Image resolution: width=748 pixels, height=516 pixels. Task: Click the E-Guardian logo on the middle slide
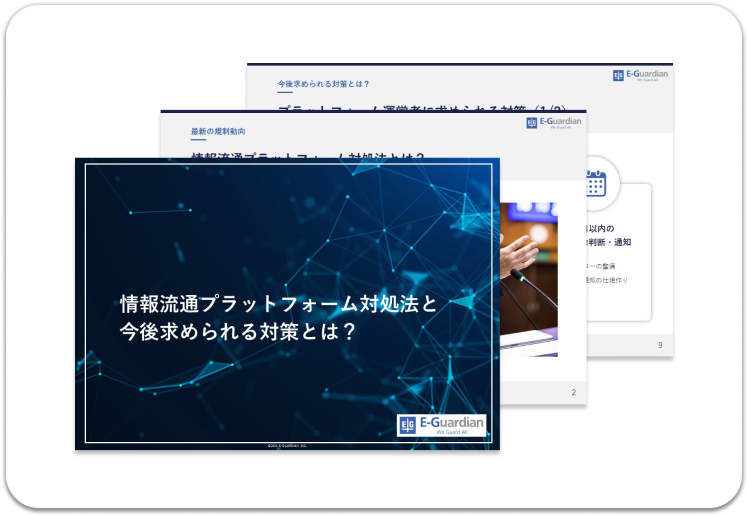[554, 123]
